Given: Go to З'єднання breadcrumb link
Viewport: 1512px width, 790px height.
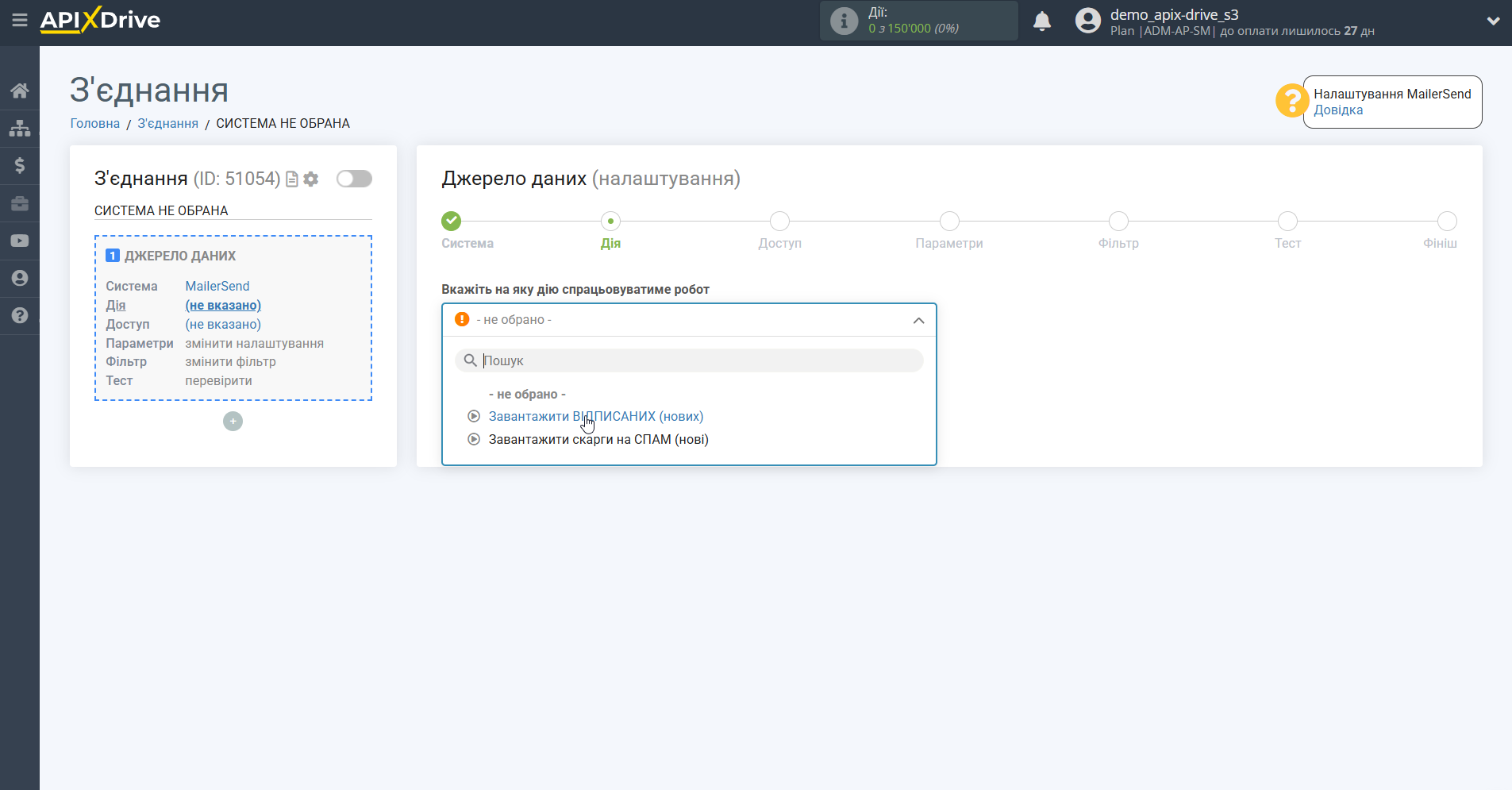Looking at the screenshot, I should (168, 123).
